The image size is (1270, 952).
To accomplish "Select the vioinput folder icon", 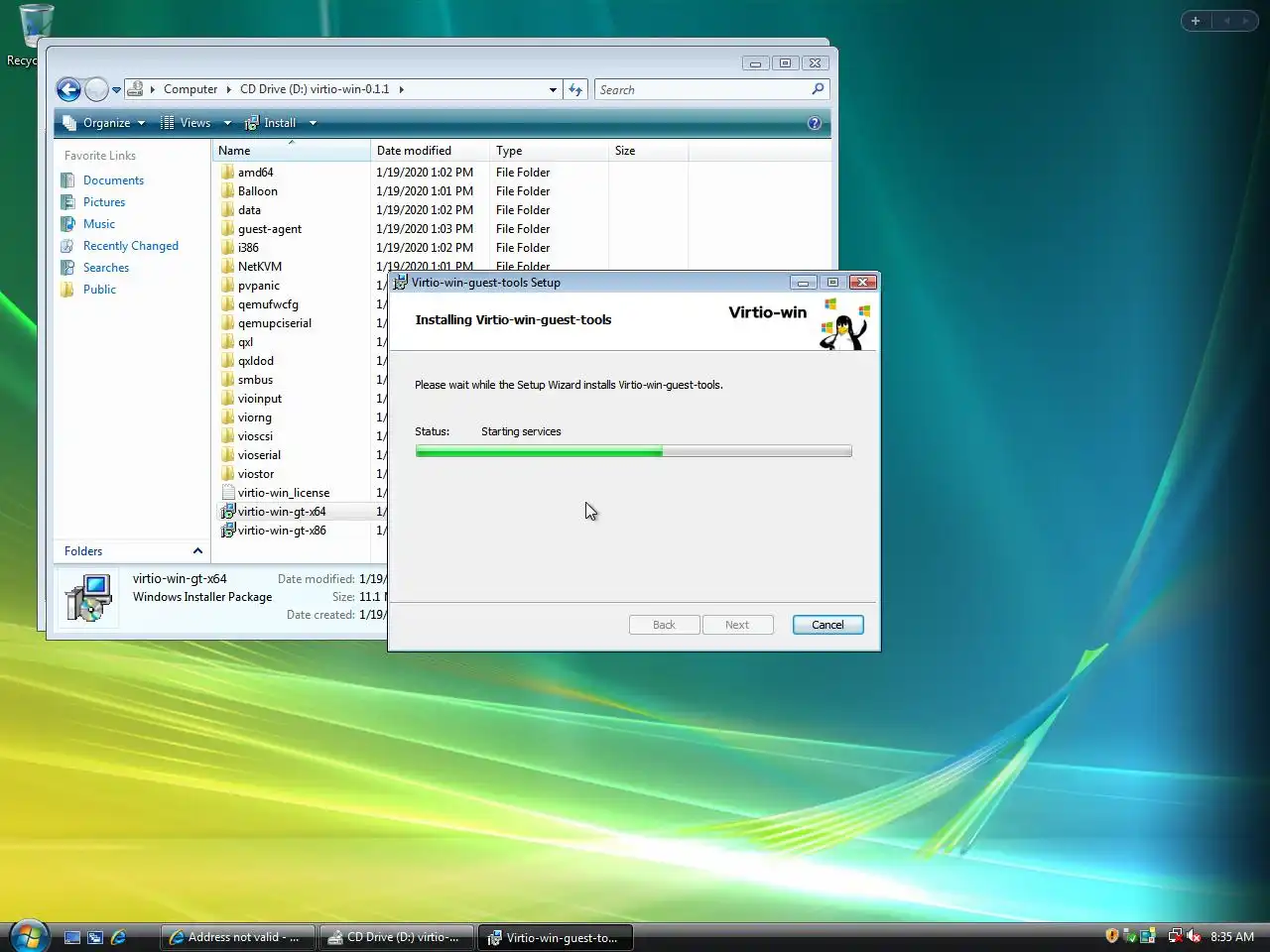I will pyautogui.click(x=227, y=399).
